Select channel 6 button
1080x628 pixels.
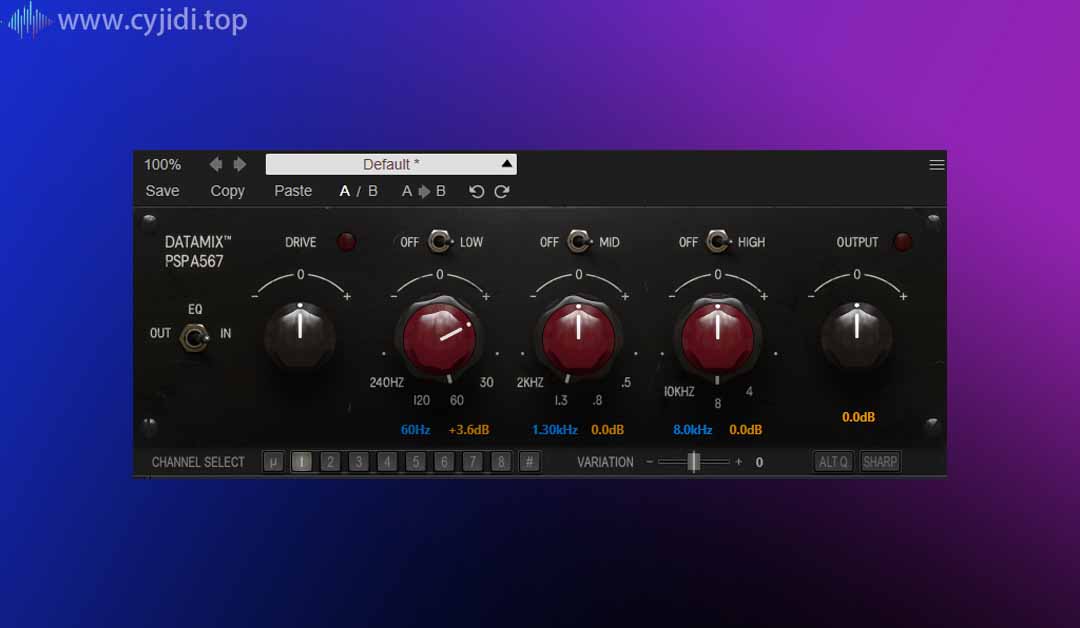point(444,462)
